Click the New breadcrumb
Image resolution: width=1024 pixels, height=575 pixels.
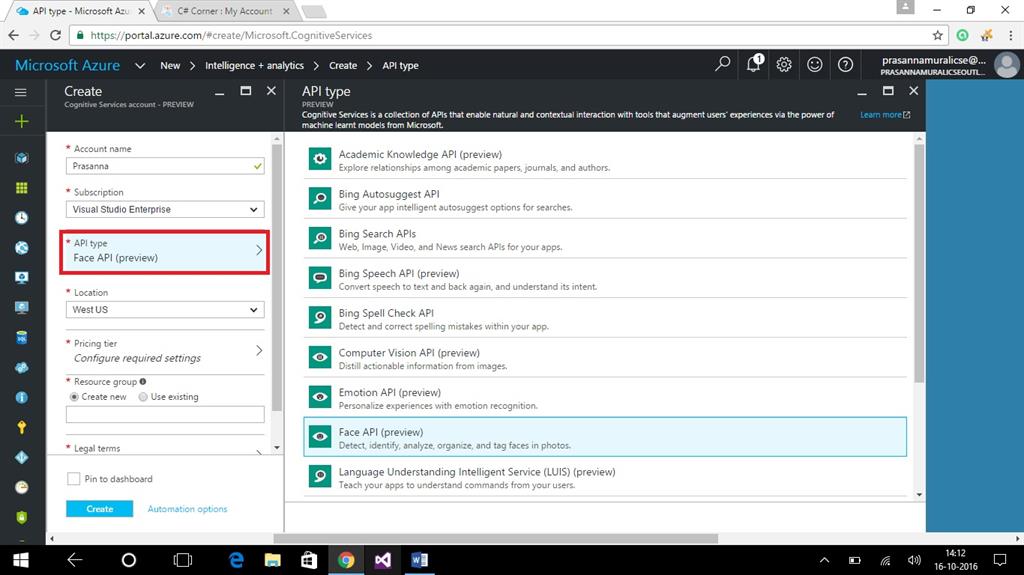click(x=170, y=65)
